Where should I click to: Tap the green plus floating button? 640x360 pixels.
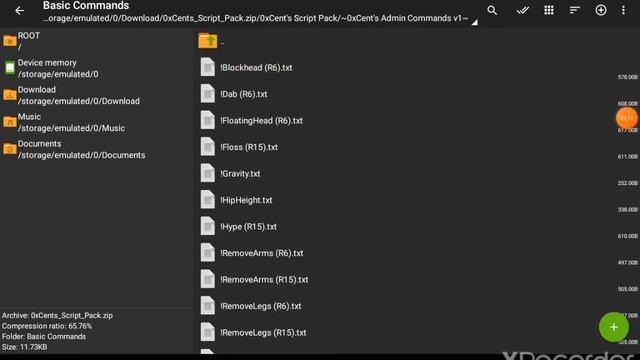(x=613, y=327)
